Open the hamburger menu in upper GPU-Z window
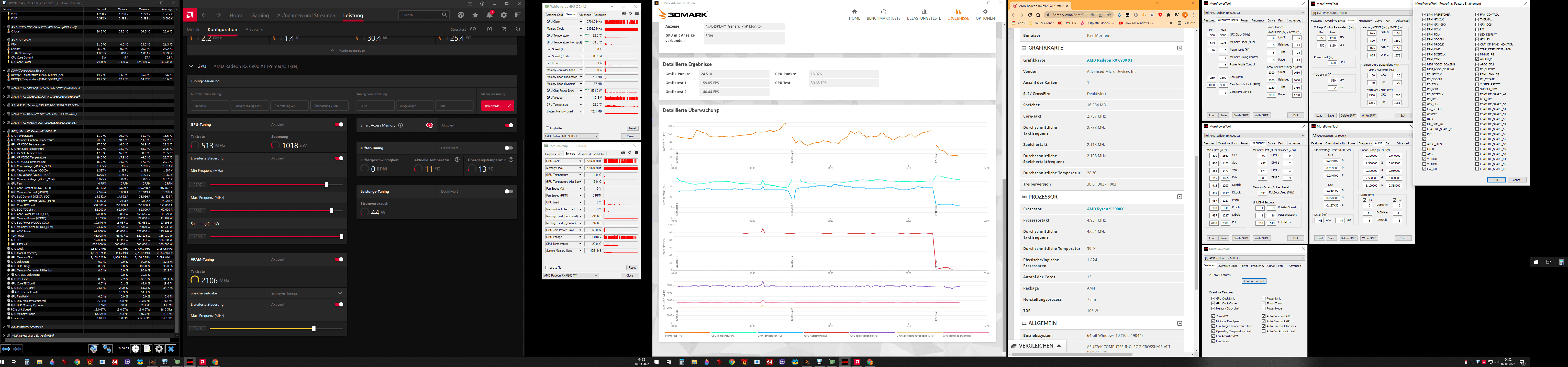This screenshot has width=1568, height=367. click(637, 13)
